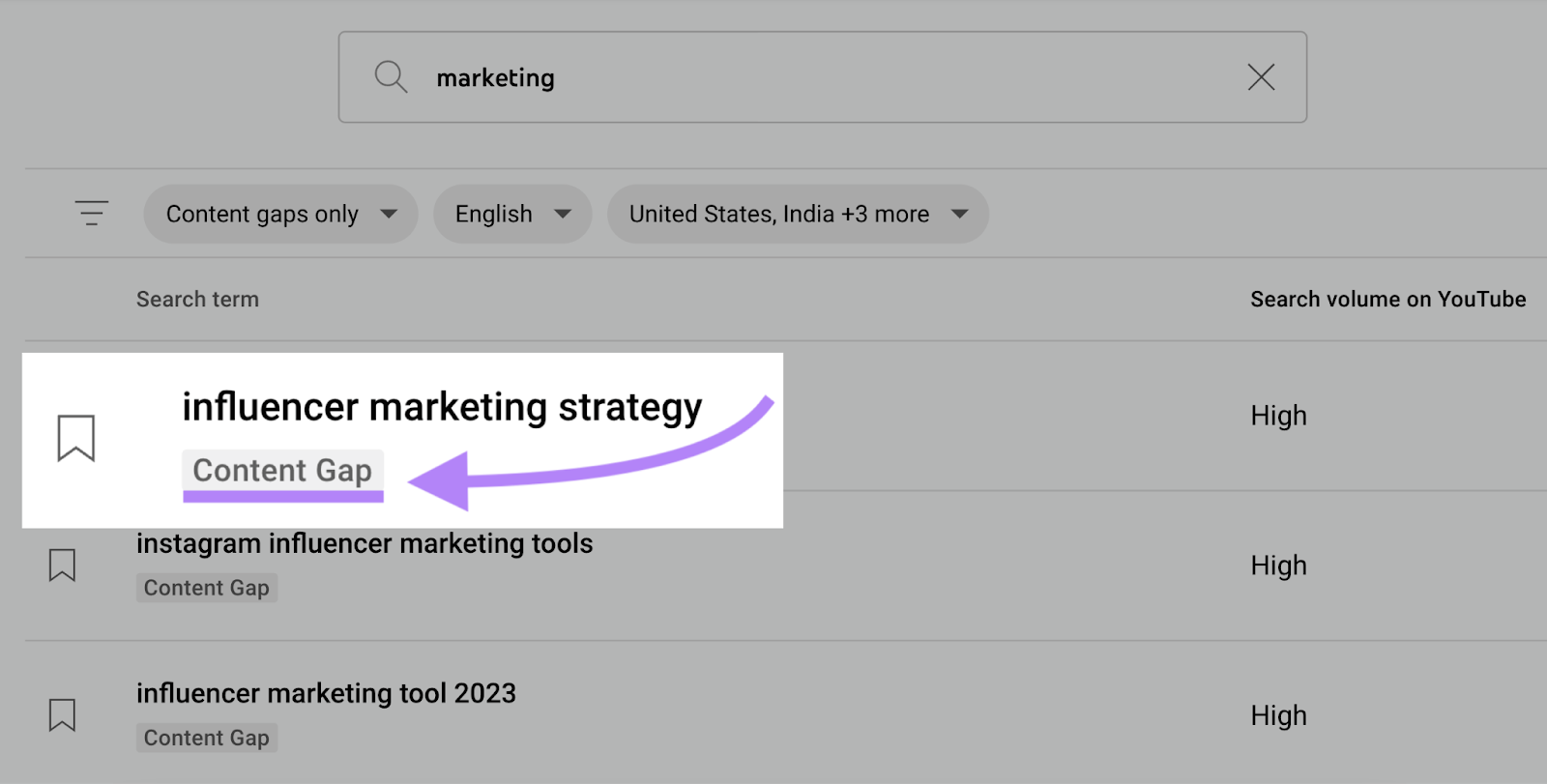Click the magnifying glass search icon
Screen dimensions: 1547x784
point(391,76)
